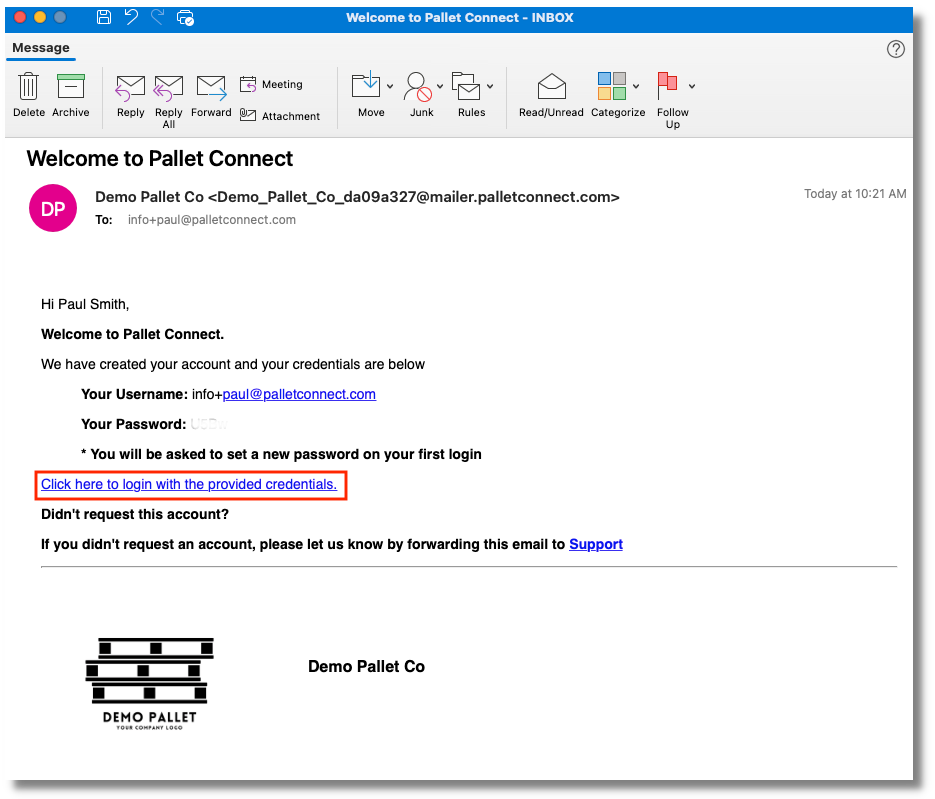Select the Message ribbon tab
This screenshot has height=799, width=935.
pyautogui.click(x=41, y=48)
